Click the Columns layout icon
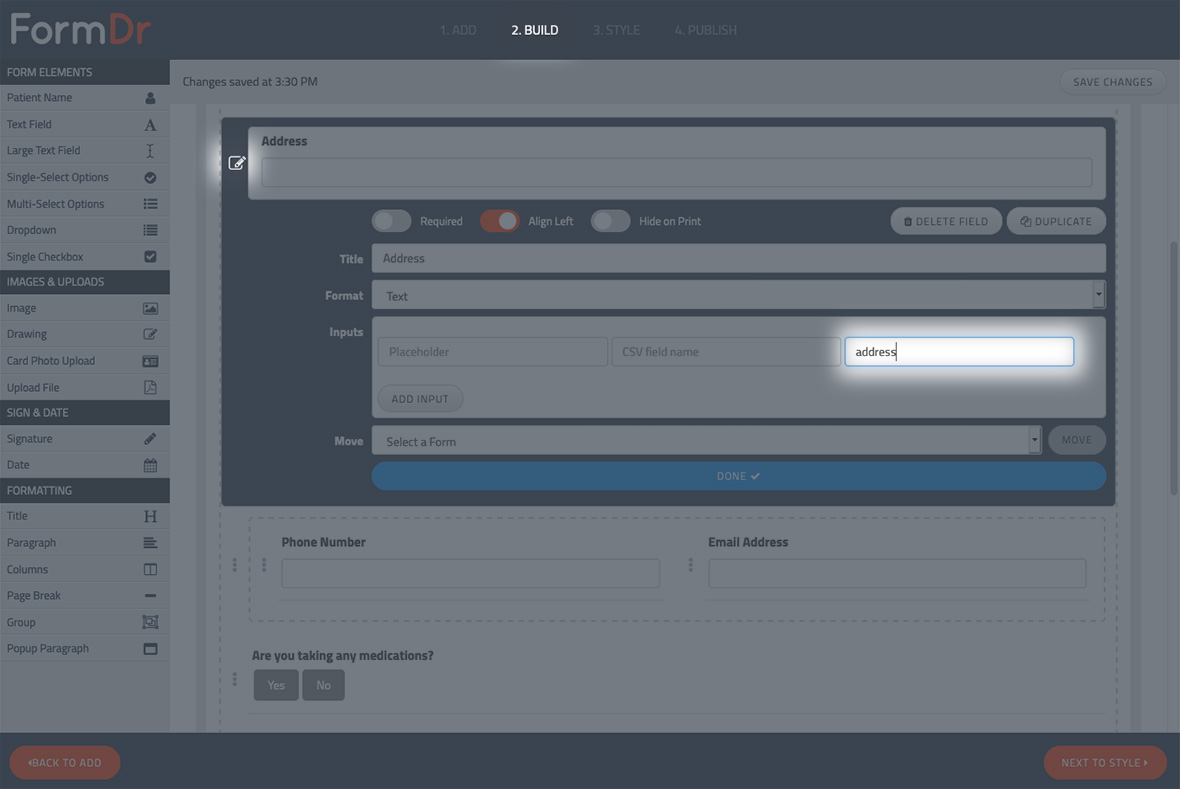 pos(151,570)
